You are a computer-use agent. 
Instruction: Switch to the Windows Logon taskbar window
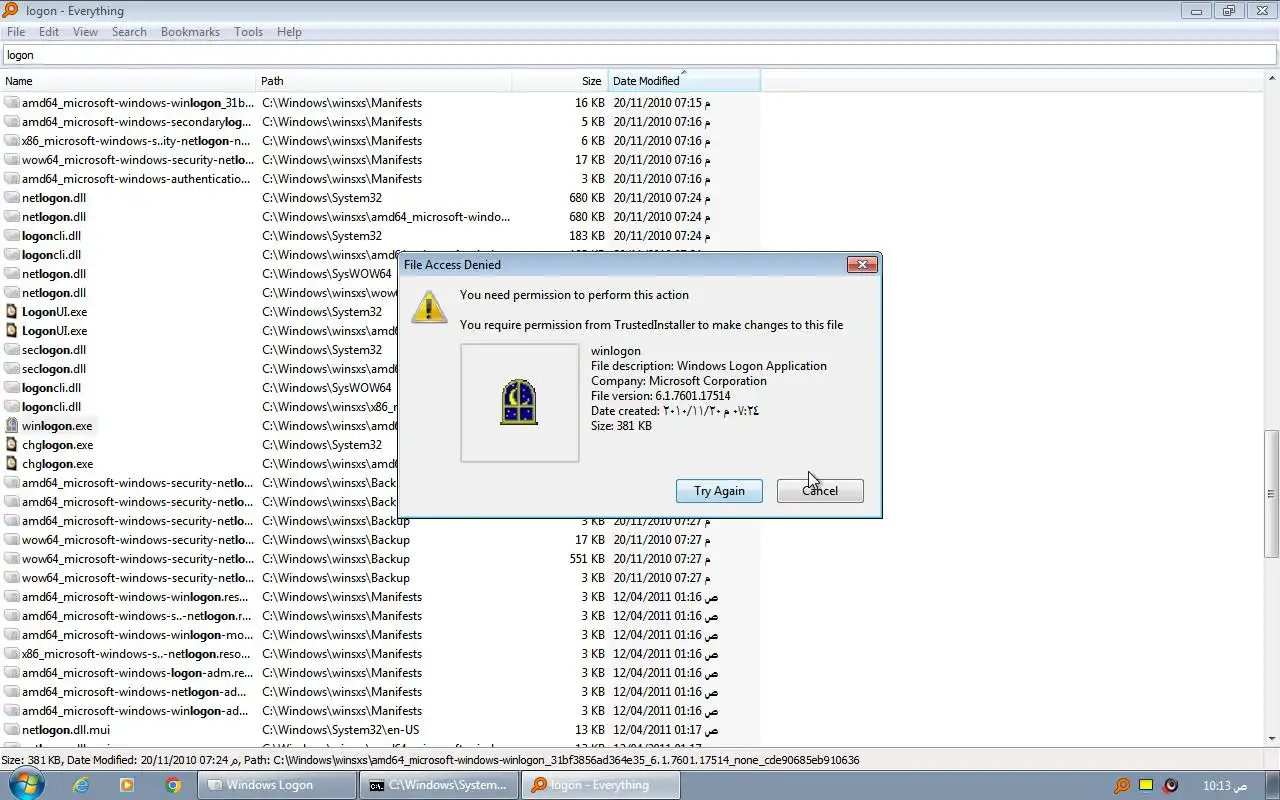277,785
